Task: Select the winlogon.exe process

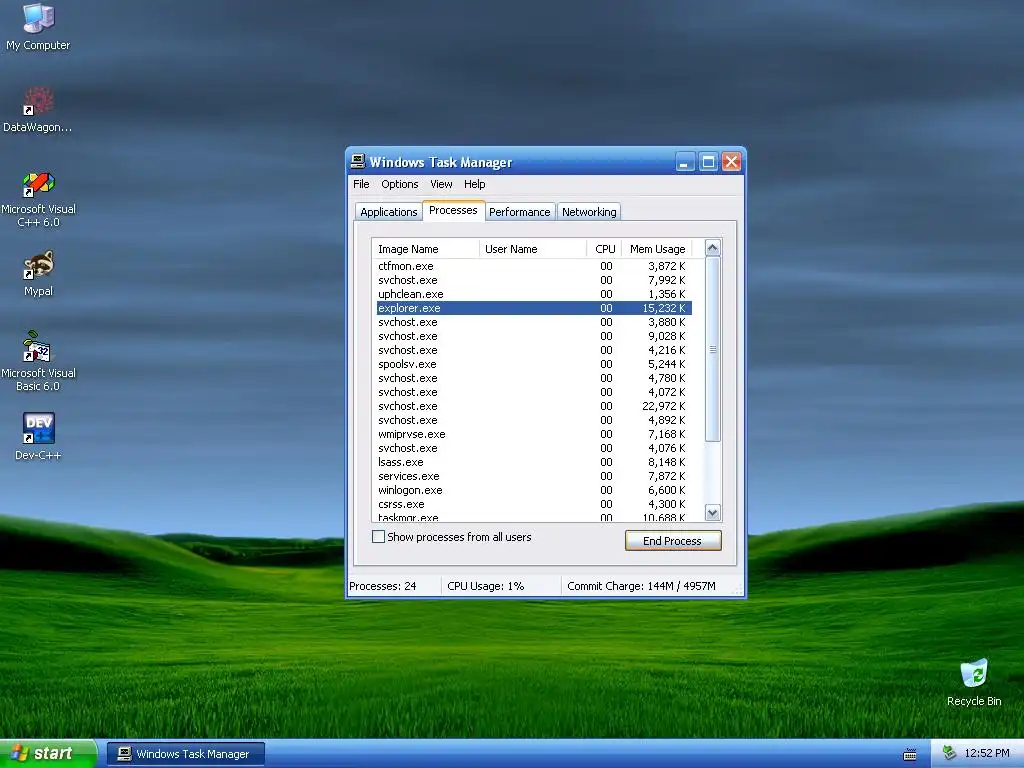Action: pos(534,490)
